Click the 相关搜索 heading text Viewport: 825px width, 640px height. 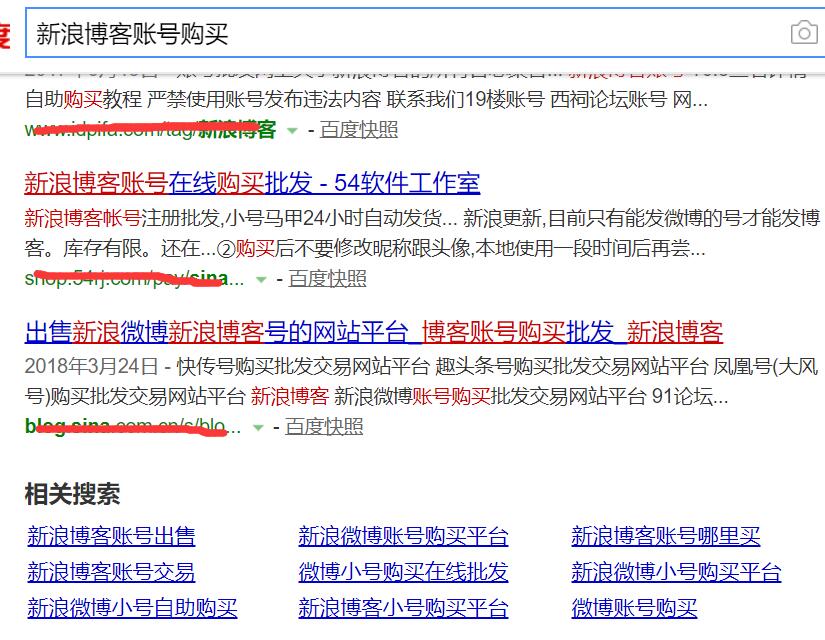(73, 494)
